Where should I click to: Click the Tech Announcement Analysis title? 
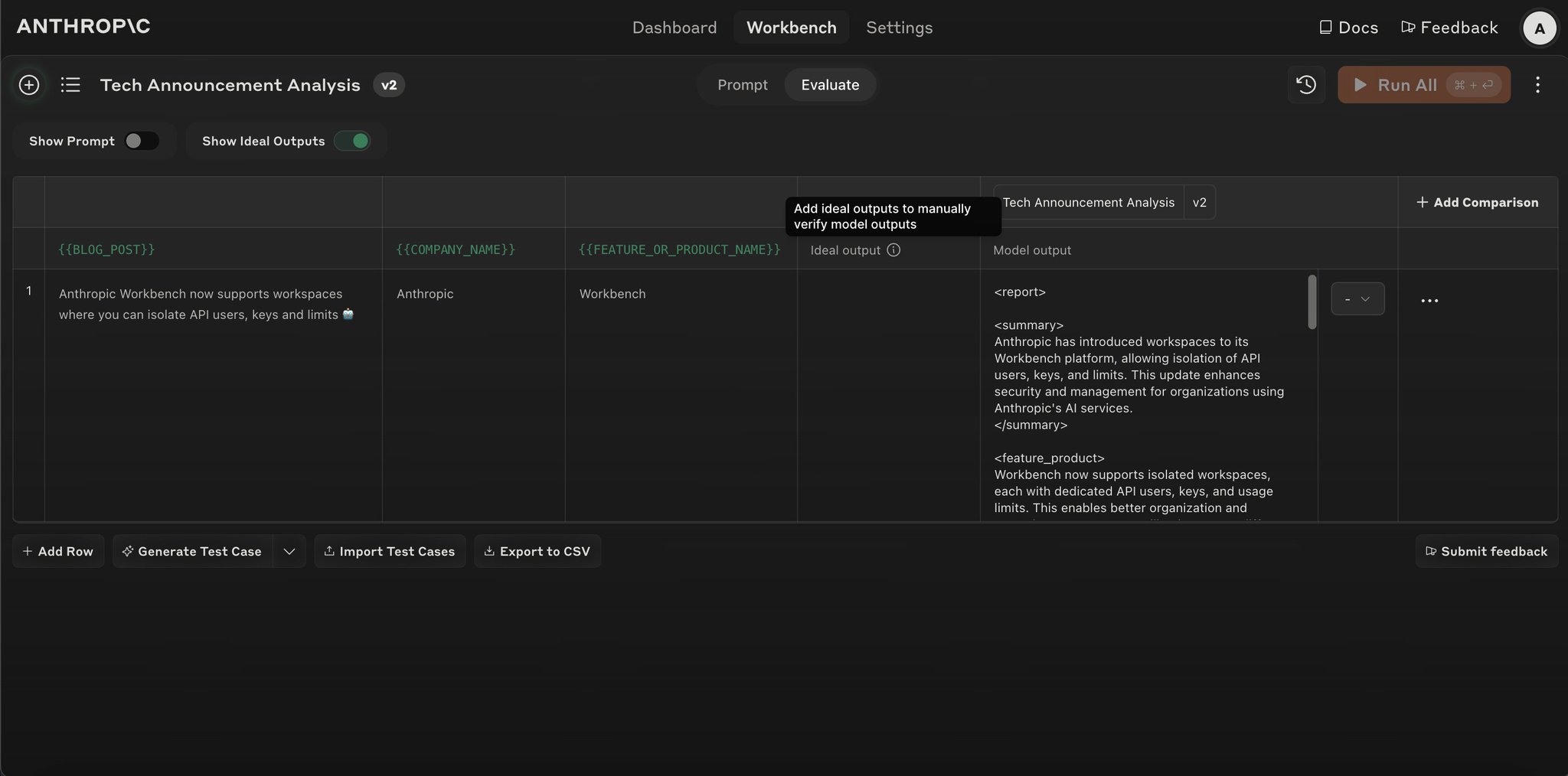(x=230, y=85)
